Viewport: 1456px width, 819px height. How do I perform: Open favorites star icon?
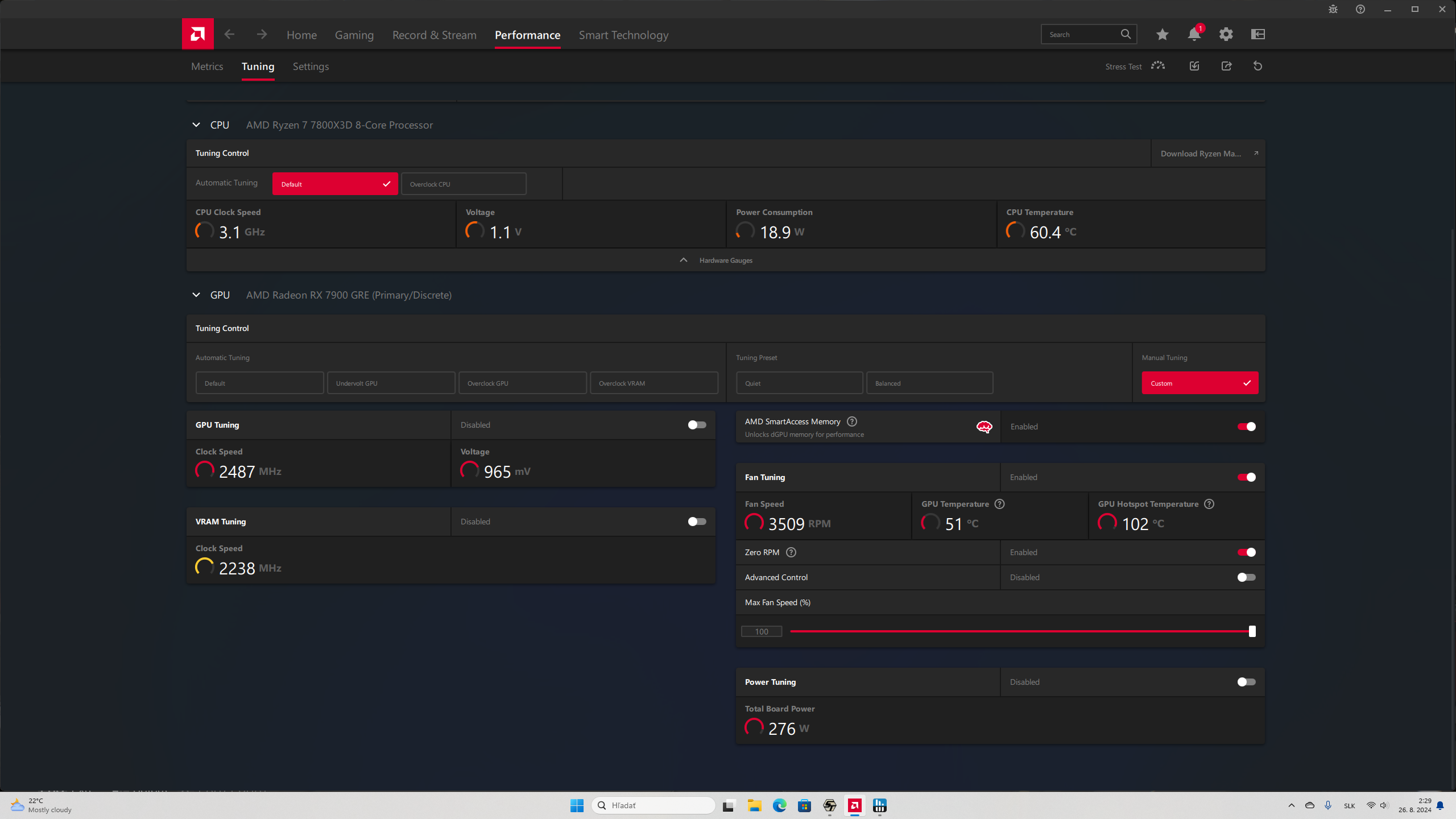click(1162, 35)
